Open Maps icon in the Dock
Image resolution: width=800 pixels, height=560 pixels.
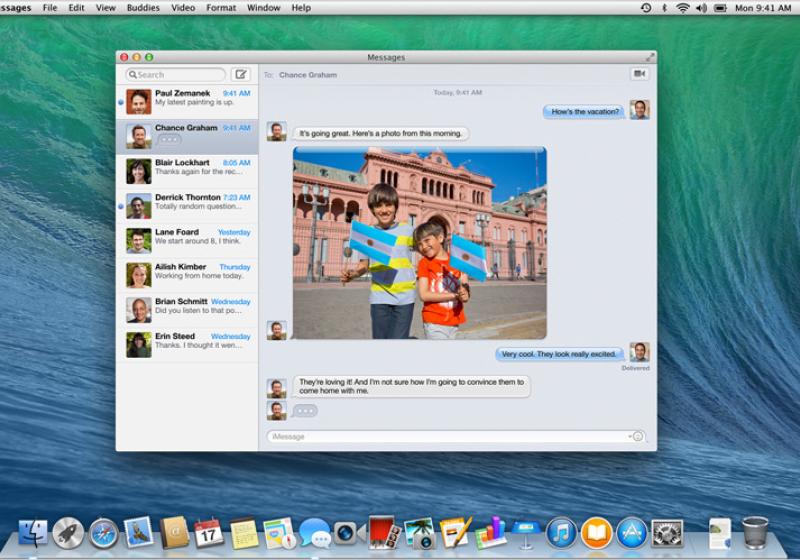(x=279, y=533)
